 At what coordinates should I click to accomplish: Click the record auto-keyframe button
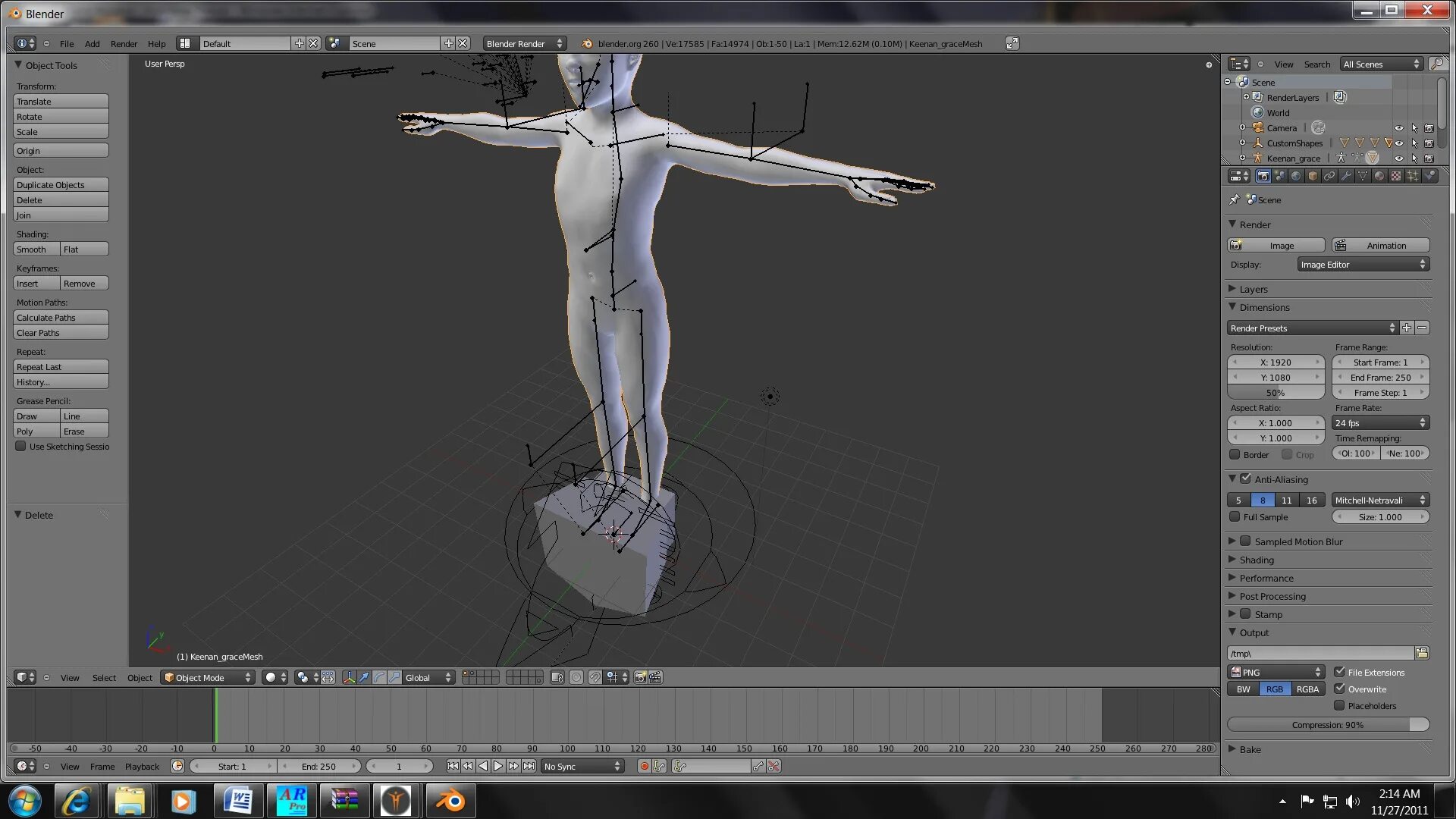point(644,766)
